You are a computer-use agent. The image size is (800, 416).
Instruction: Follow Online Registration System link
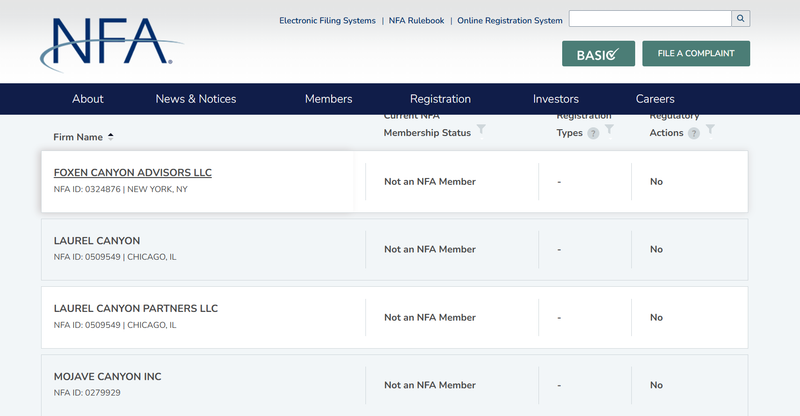tap(510, 21)
